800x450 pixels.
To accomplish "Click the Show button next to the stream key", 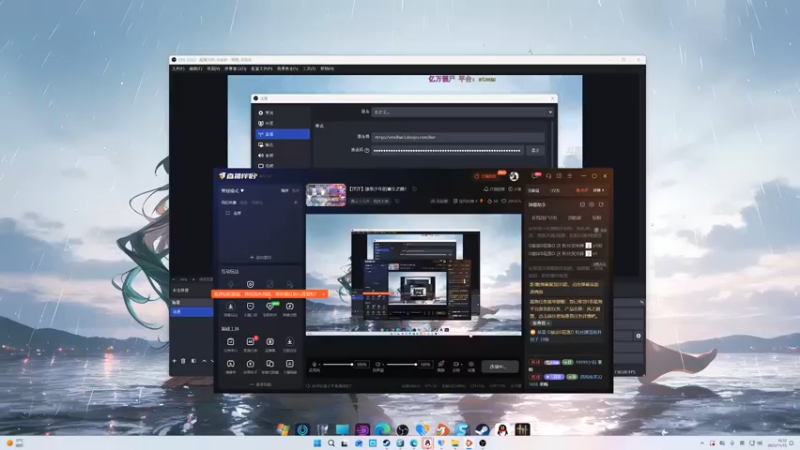I will [535, 151].
